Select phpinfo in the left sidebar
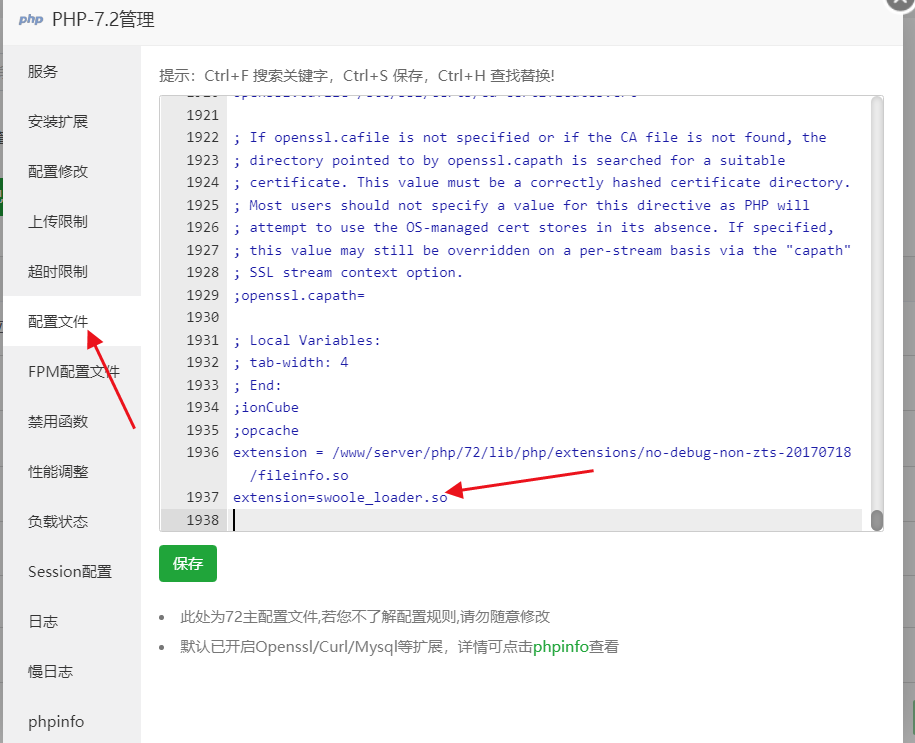 coord(56,722)
